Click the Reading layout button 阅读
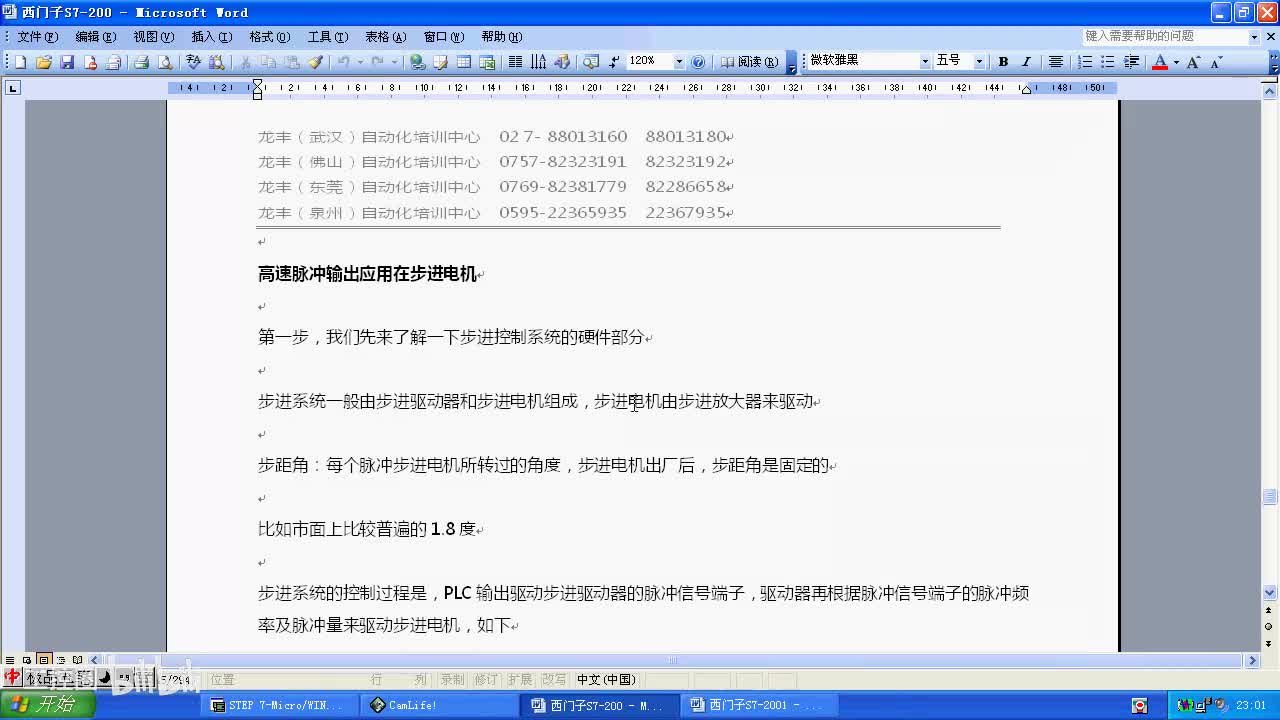This screenshot has height=720, width=1280. 749,62
